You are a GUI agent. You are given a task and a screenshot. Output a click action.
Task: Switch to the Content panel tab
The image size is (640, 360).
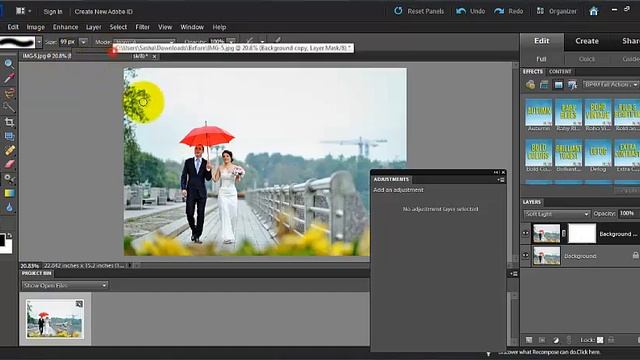click(x=560, y=71)
